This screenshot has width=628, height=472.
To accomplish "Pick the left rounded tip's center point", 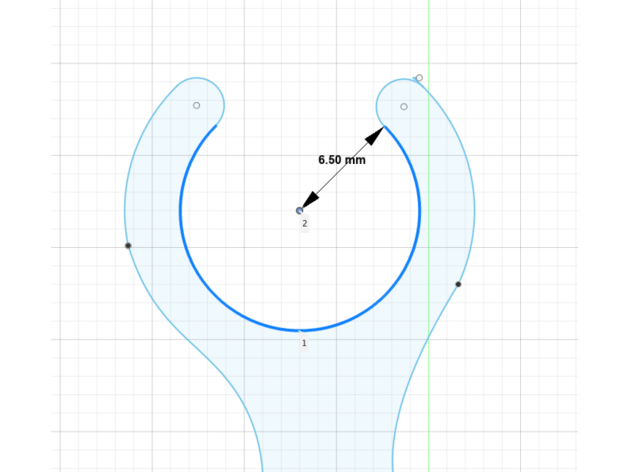I will point(196,105).
